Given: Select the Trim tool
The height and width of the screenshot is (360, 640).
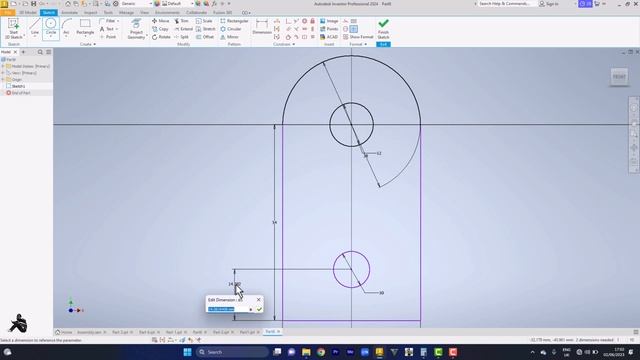Looking at the screenshot, I should (181, 21).
